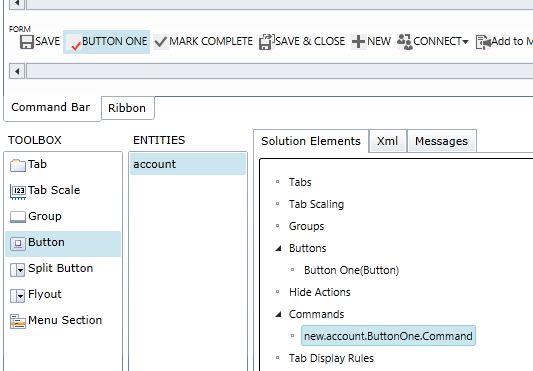Select the Tab Scaling tree item
The width and height of the screenshot is (533, 371).
(316, 204)
